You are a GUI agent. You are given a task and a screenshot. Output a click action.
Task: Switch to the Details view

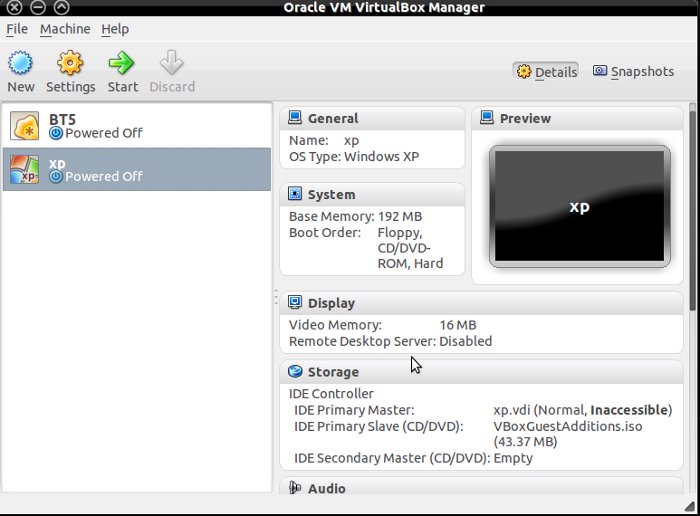point(546,71)
